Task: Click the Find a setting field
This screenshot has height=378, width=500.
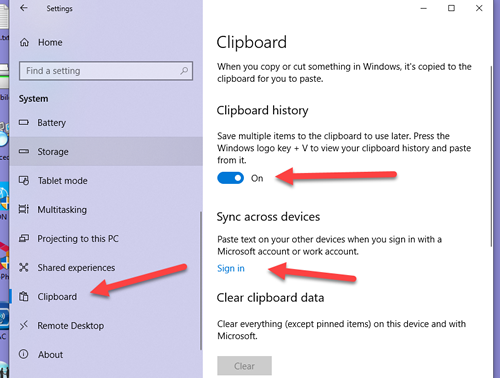Action: point(106,71)
